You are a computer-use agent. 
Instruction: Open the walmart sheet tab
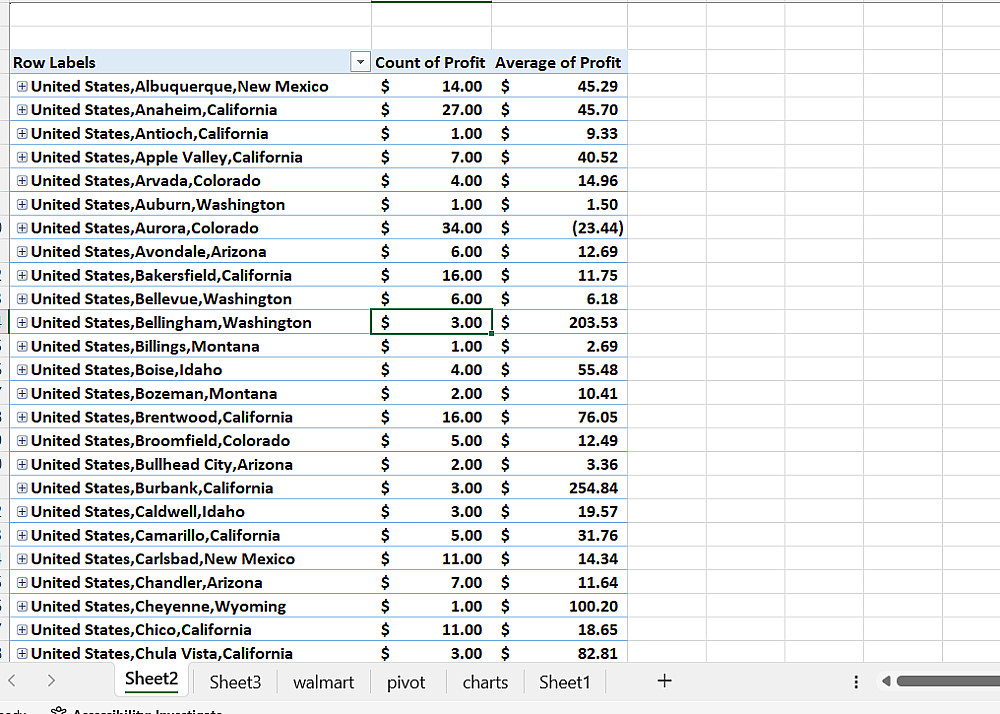coord(323,682)
